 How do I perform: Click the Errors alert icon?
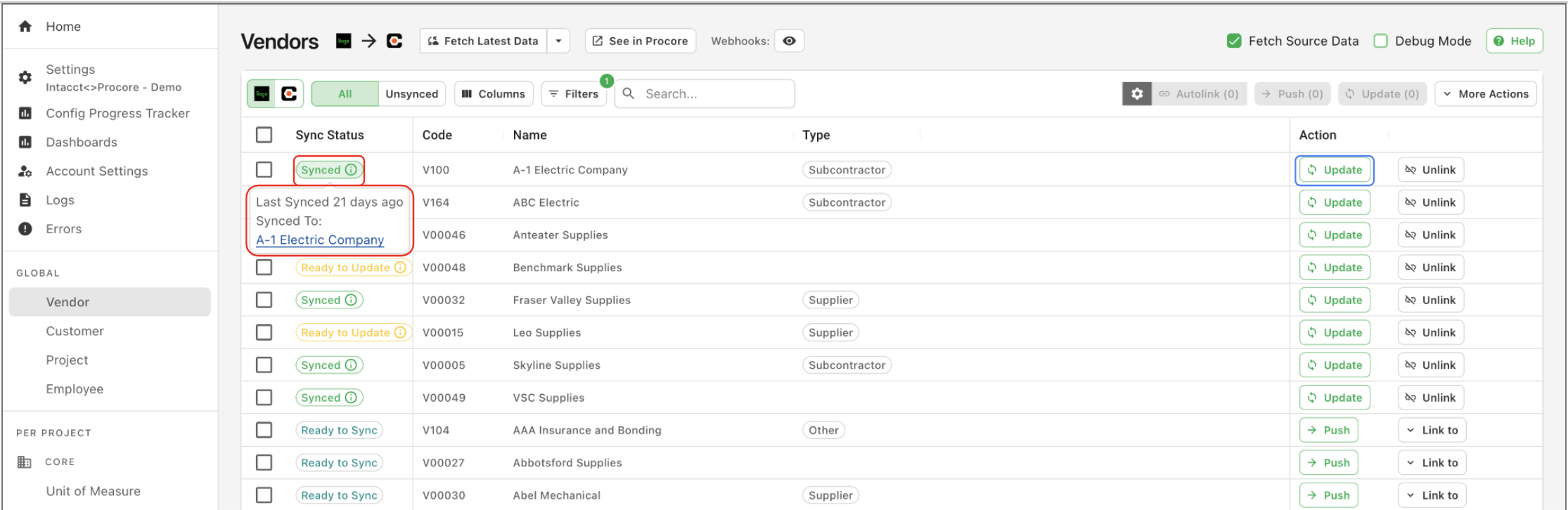tap(25, 229)
